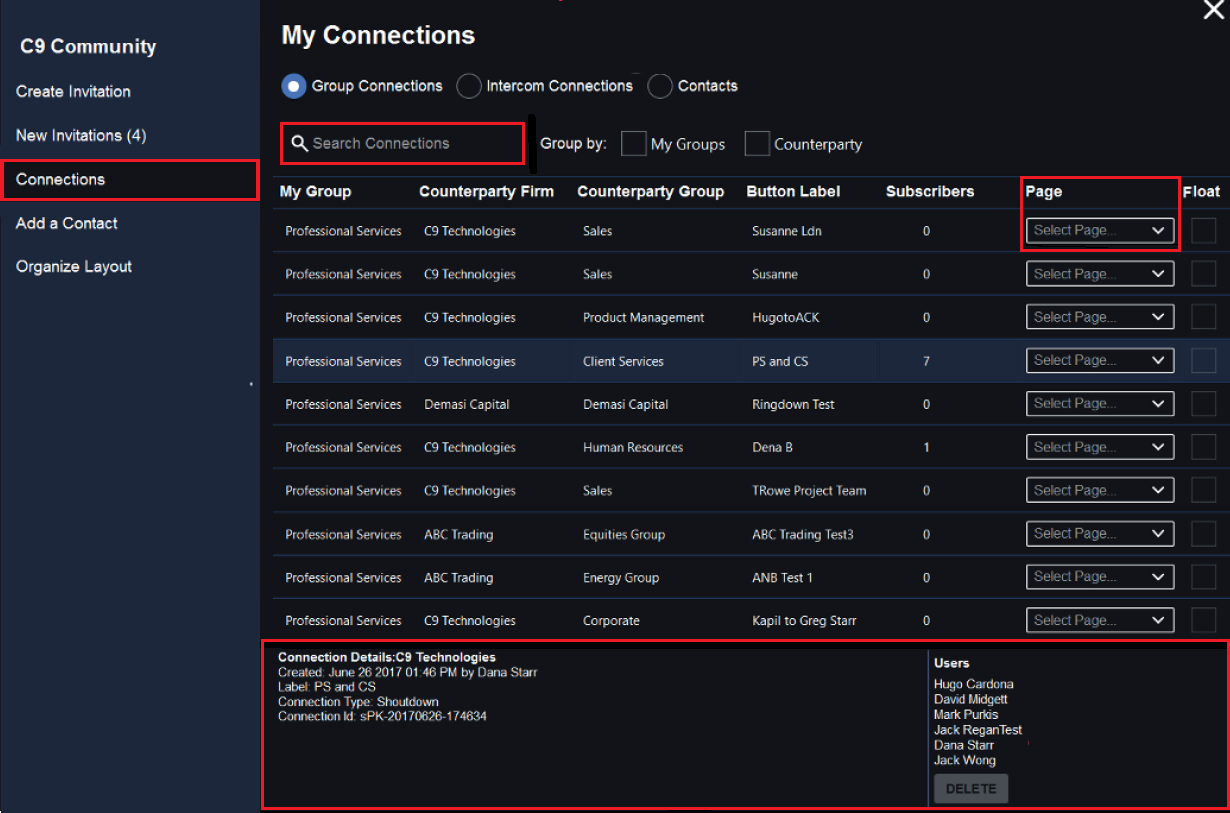Select the Dena B connection row
The image size is (1230, 813).
[751, 447]
